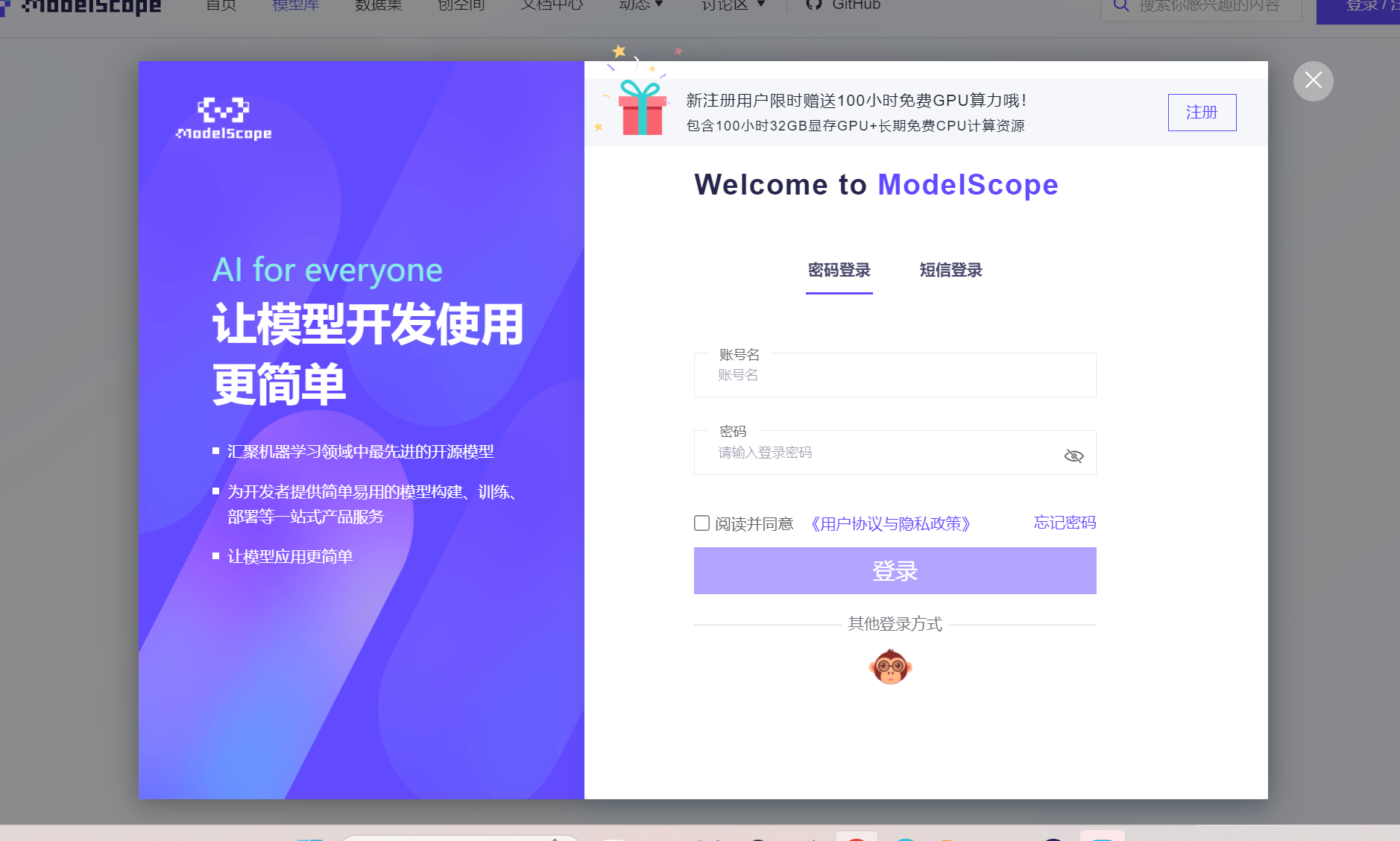The width and height of the screenshot is (1400, 841).
Task: Focus the 密码 input field
Action: [895, 453]
